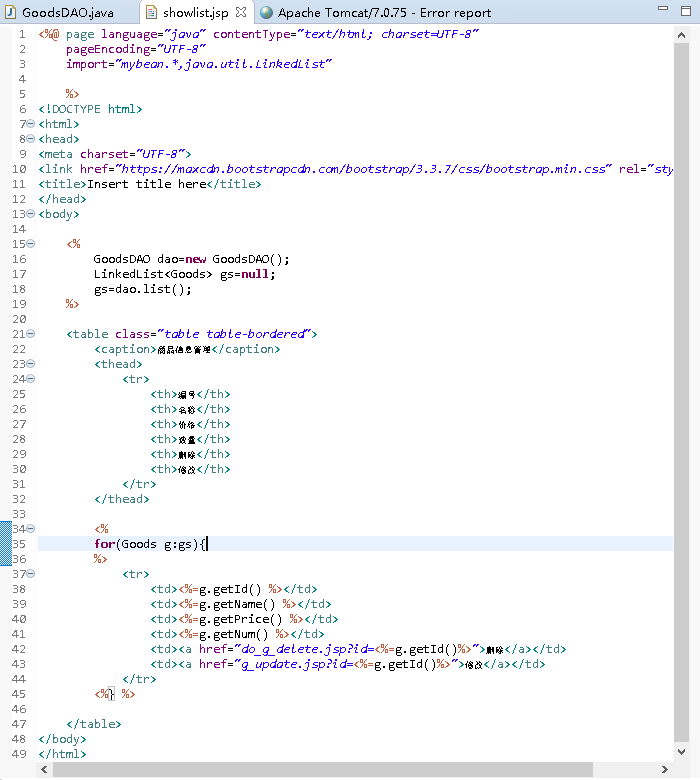Click the horizontal scrollbar left arrow
Viewport: 700px width, 780px height.
pos(44,770)
